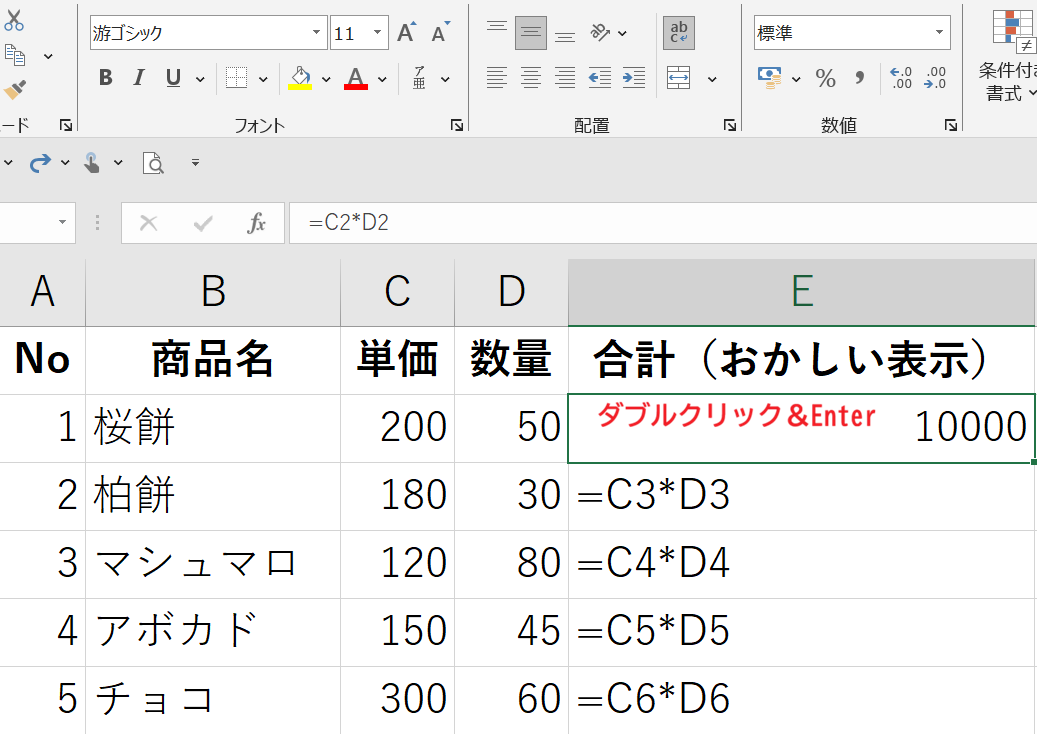The width and height of the screenshot is (1037, 734).
Task: Click the Comma Style icon
Action: click(859, 78)
